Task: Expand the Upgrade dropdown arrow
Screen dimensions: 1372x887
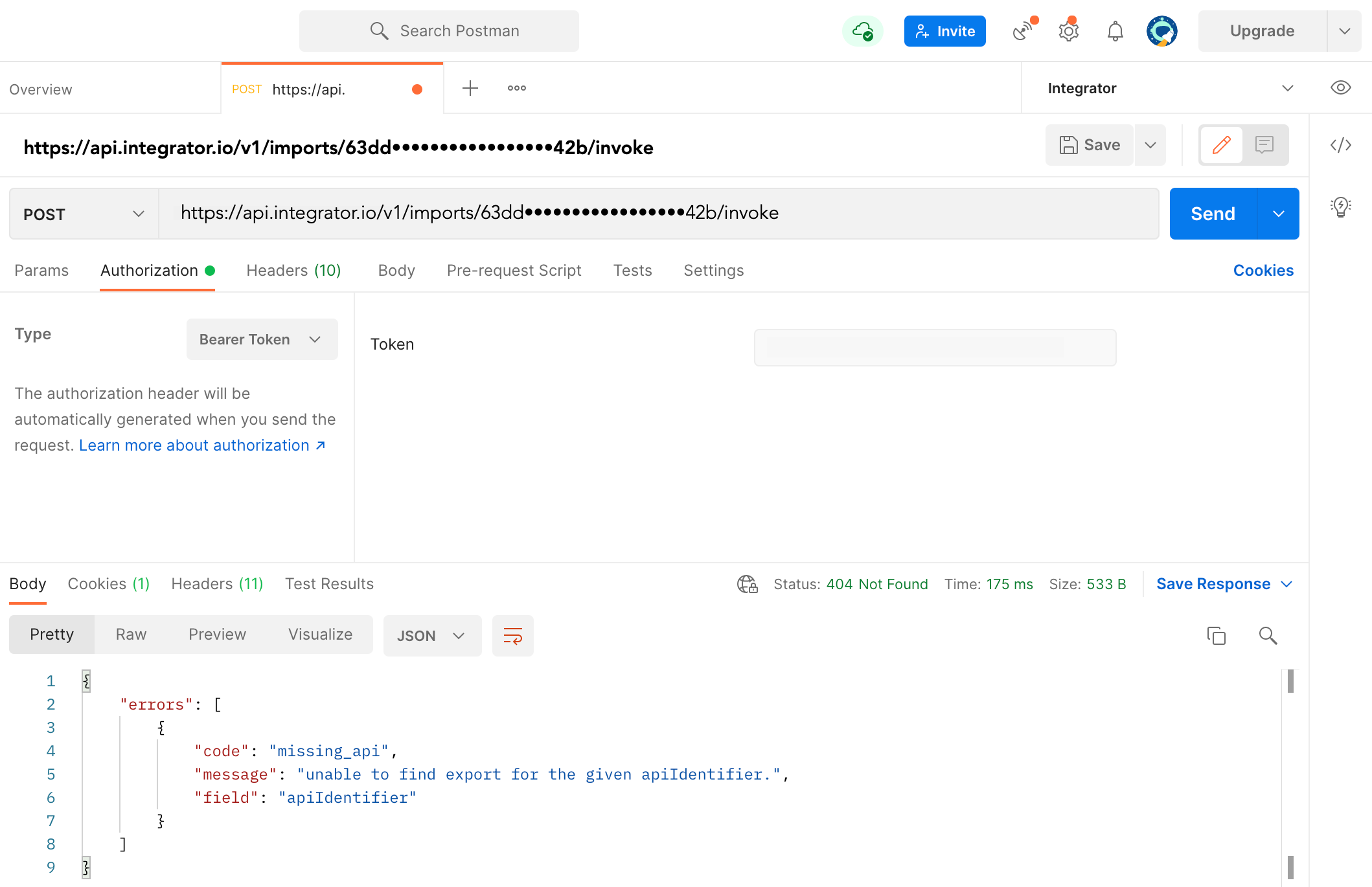Action: point(1345,31)
